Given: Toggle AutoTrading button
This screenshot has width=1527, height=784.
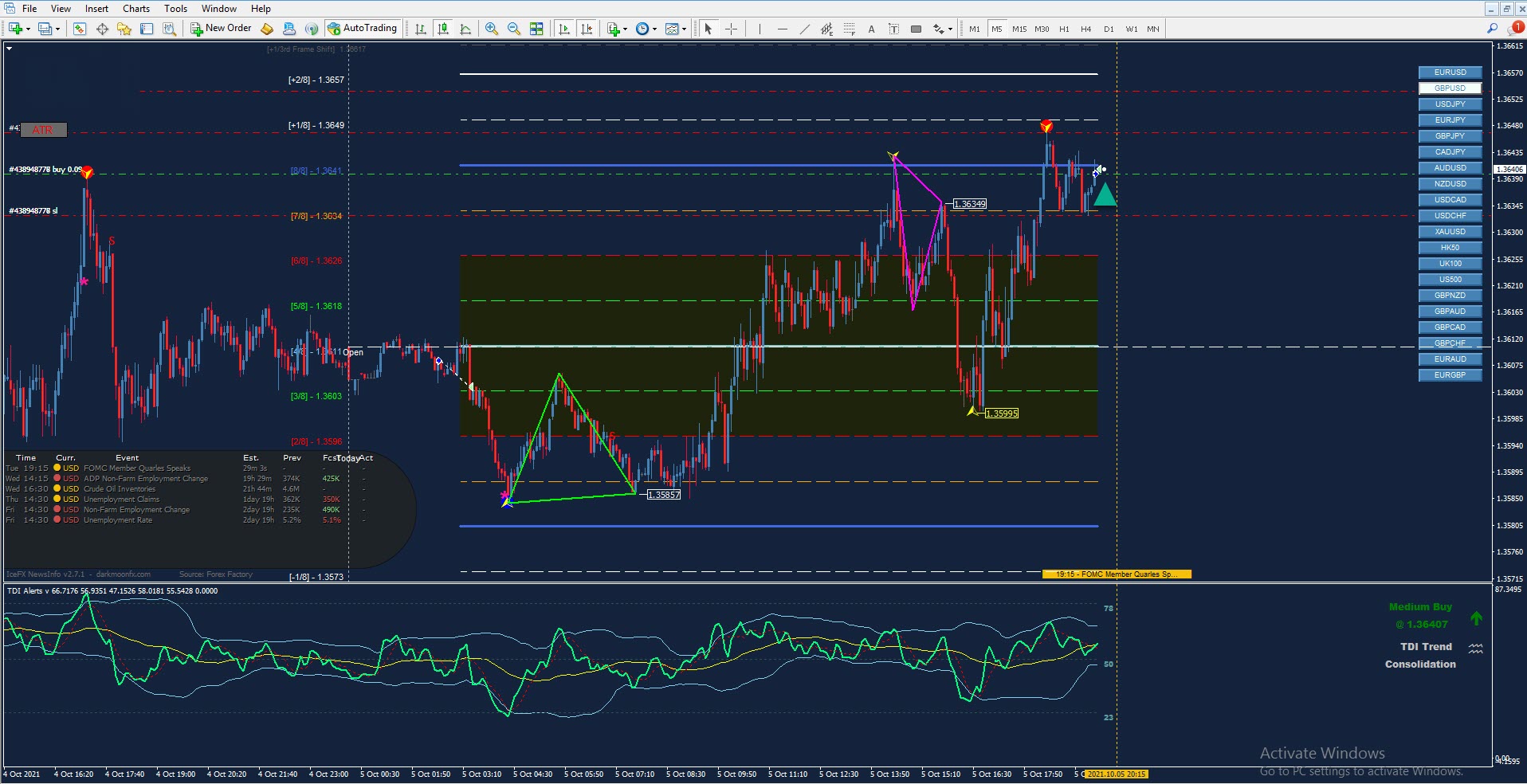Looking at the screenshot, I should (x=362, y=29).
